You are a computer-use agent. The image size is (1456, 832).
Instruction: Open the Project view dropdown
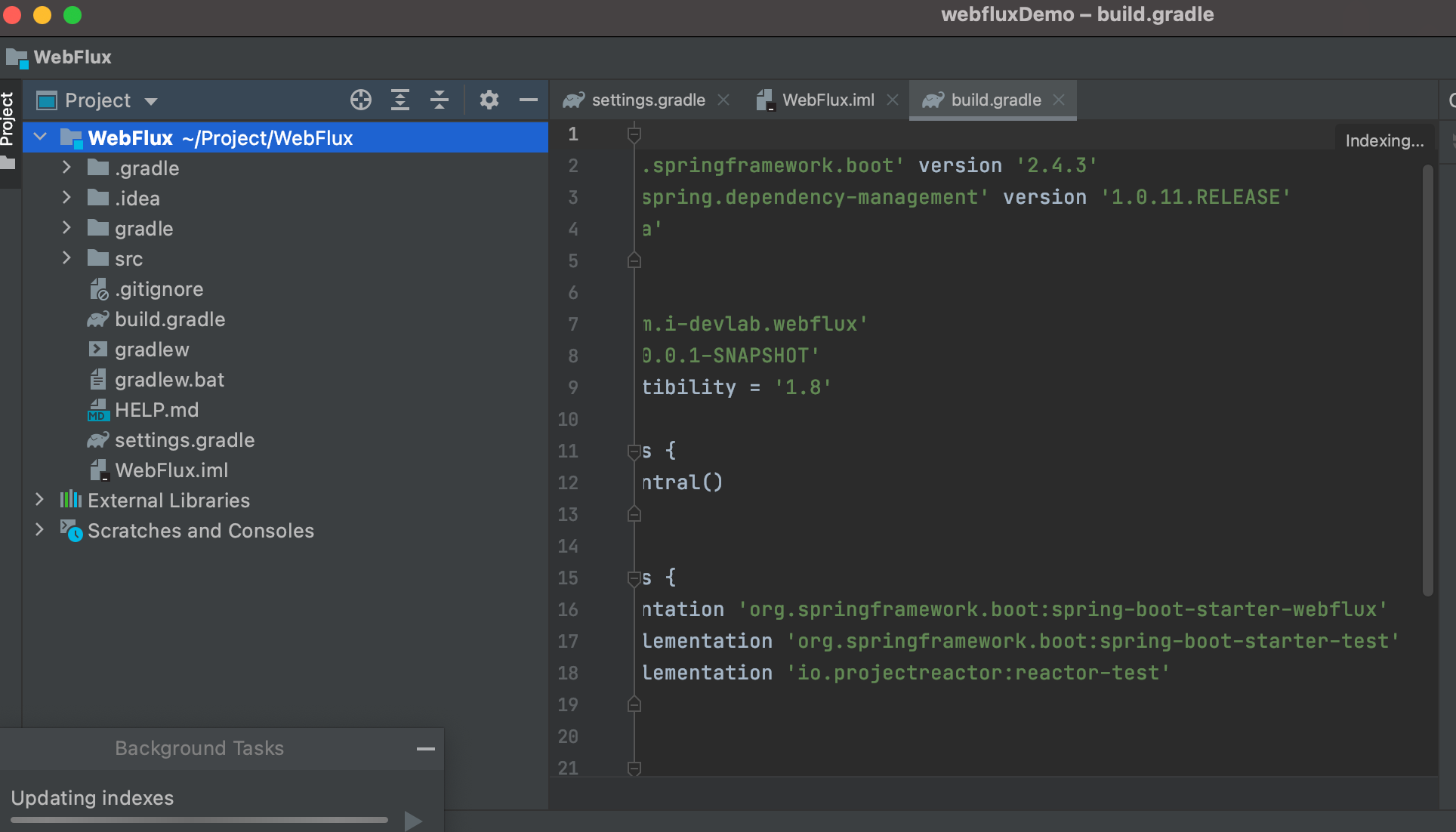151,101
